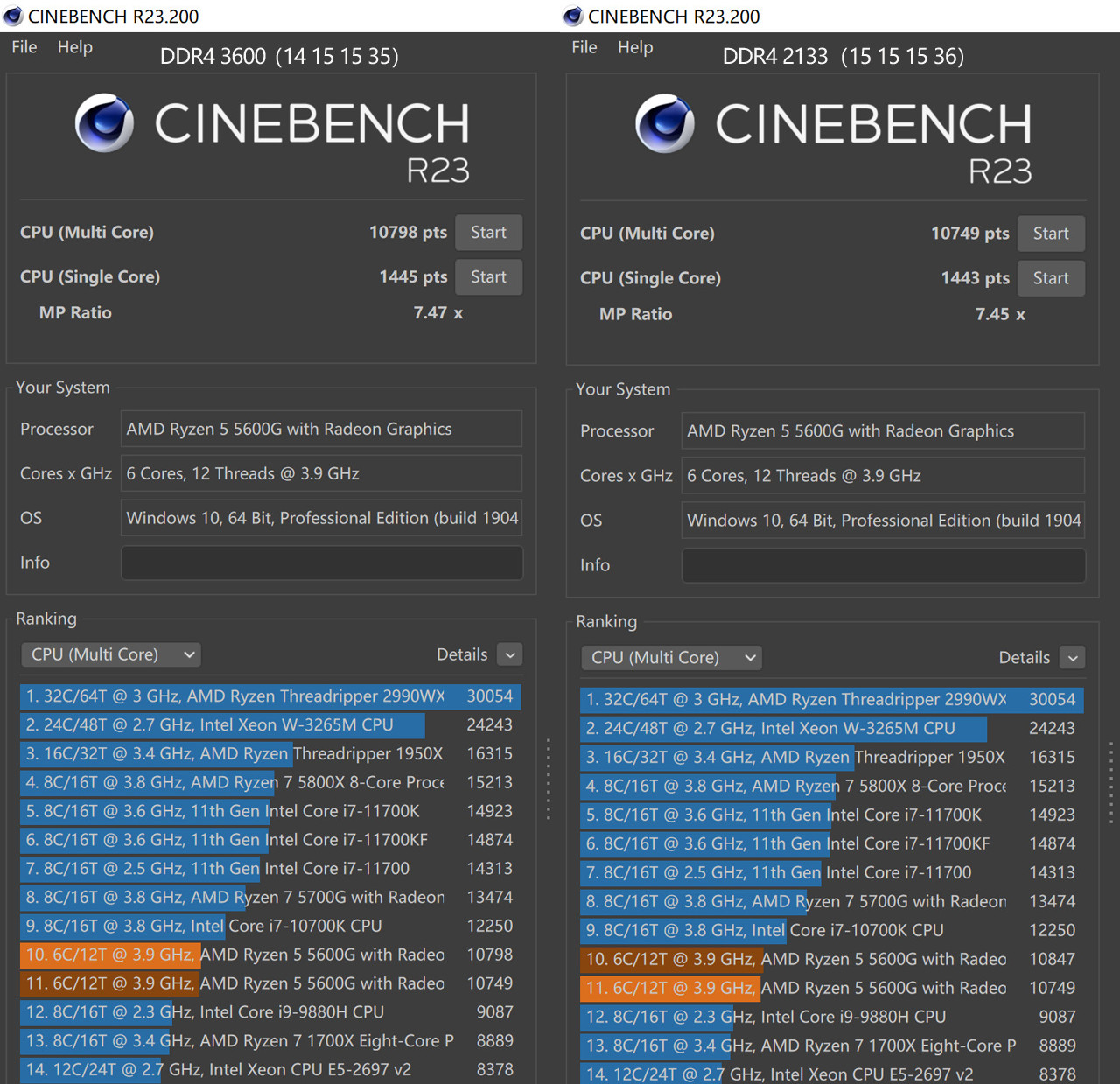The height and width of the screenshot is (1084, 1120).
Task: Click the Processor field in right window
Action: tap(883, 431)
